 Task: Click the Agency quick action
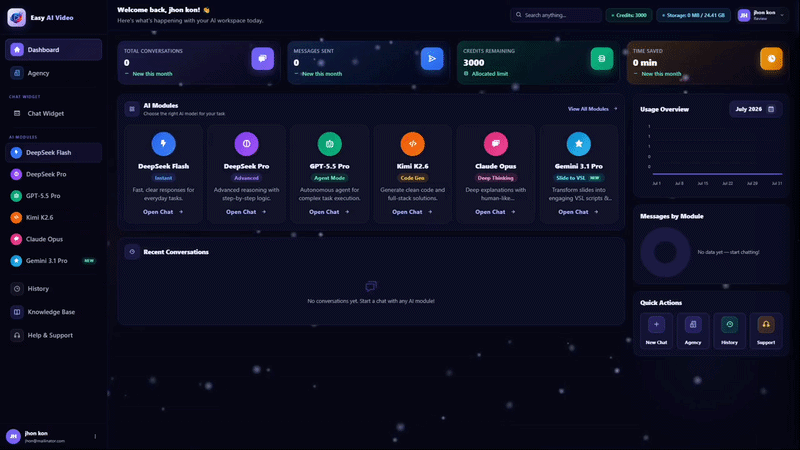pyautogui.click(x=693, y=331)
